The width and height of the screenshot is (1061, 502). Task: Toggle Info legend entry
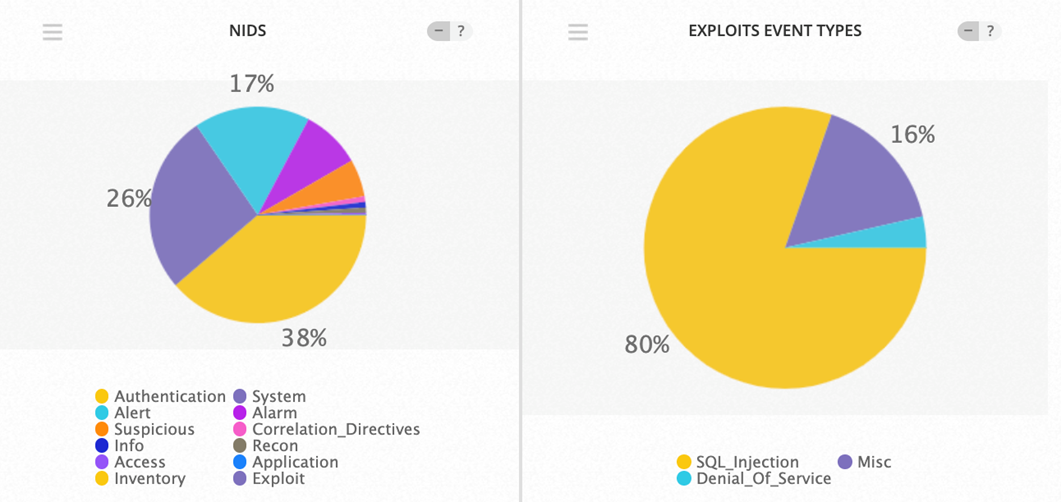120,446
